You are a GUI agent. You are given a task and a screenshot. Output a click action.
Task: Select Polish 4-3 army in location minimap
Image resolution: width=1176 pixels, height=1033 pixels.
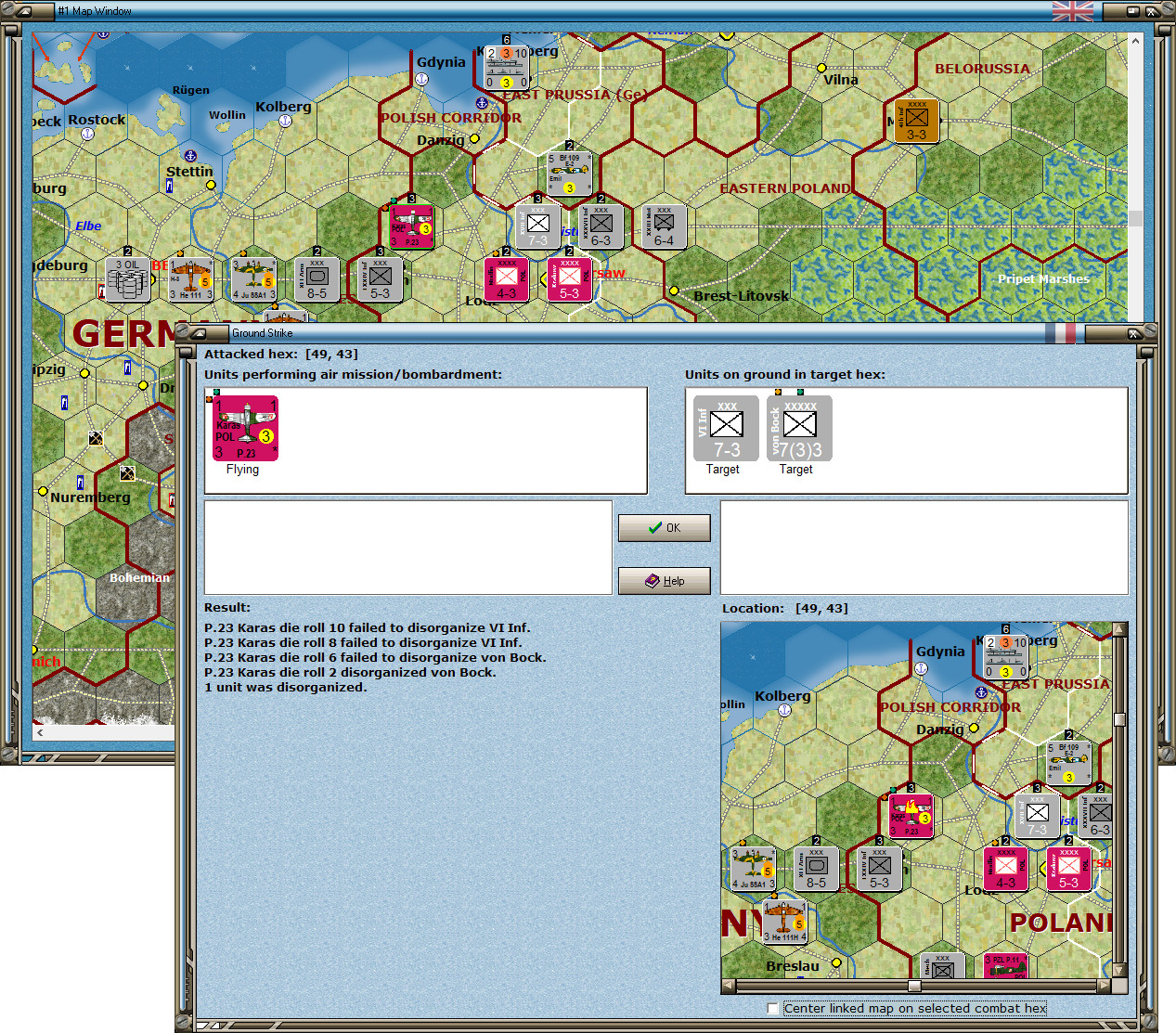pos(1005,870)
